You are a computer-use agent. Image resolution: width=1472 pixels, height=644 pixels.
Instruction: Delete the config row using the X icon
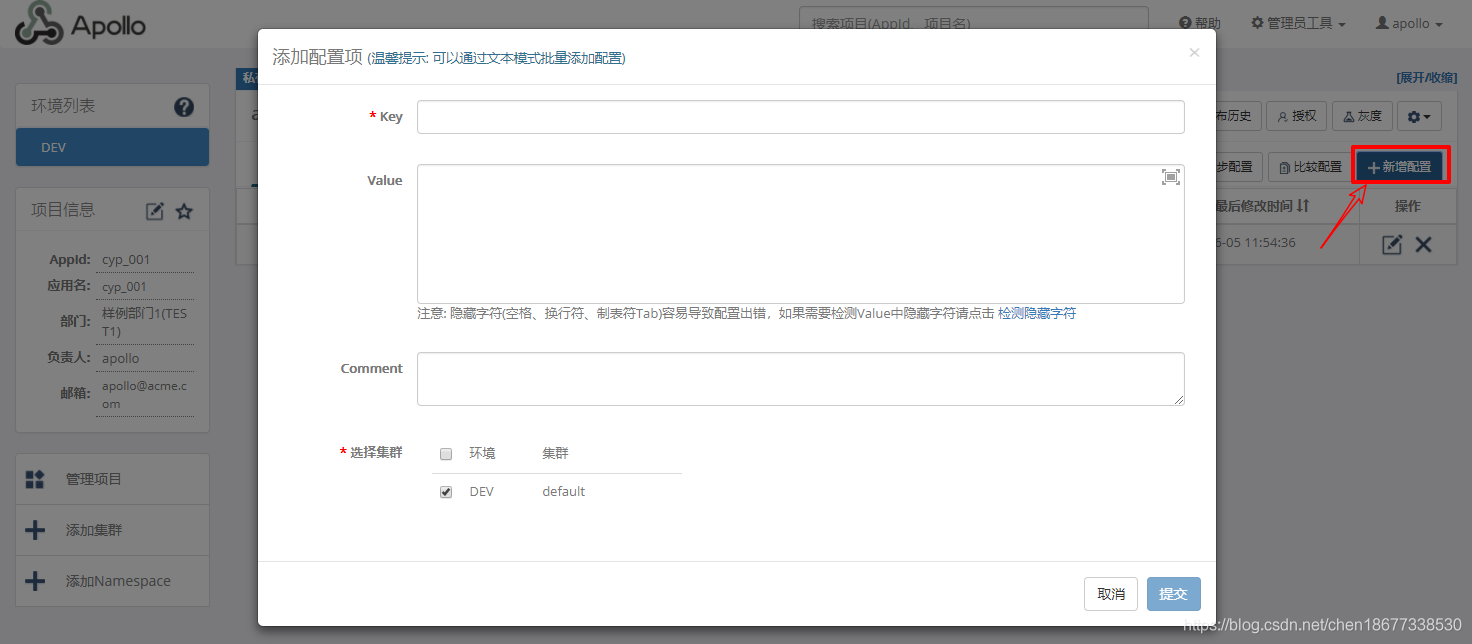click(x=1421, y=244)
